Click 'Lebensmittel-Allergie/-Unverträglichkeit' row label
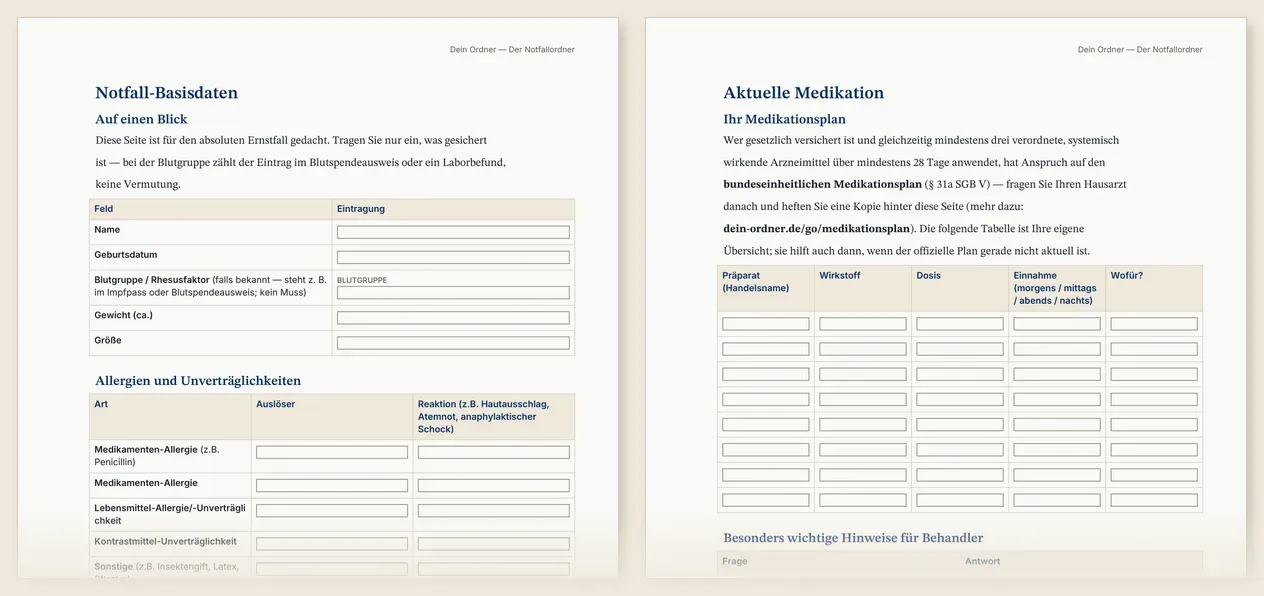 (x=170, y=514)
